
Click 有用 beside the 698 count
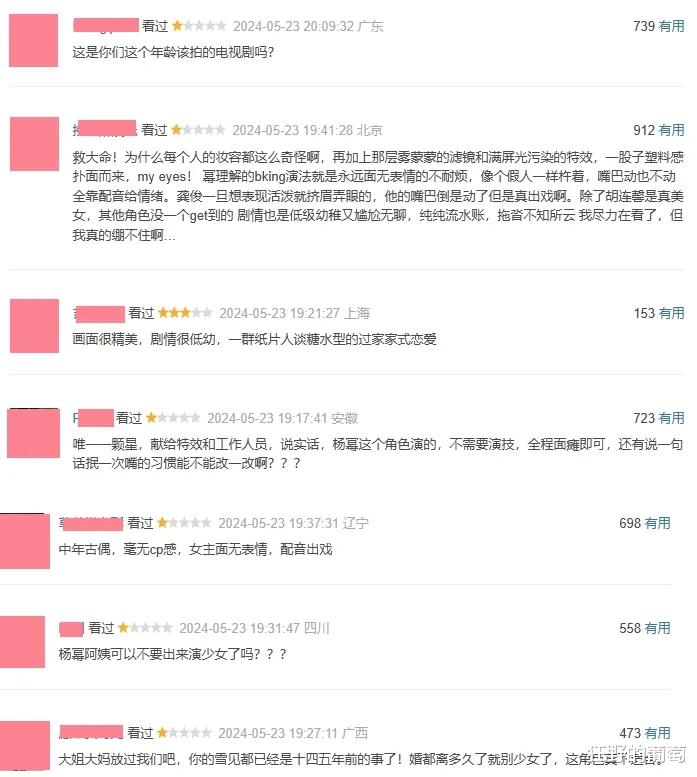pyautogui.click(x=657, y=523)
